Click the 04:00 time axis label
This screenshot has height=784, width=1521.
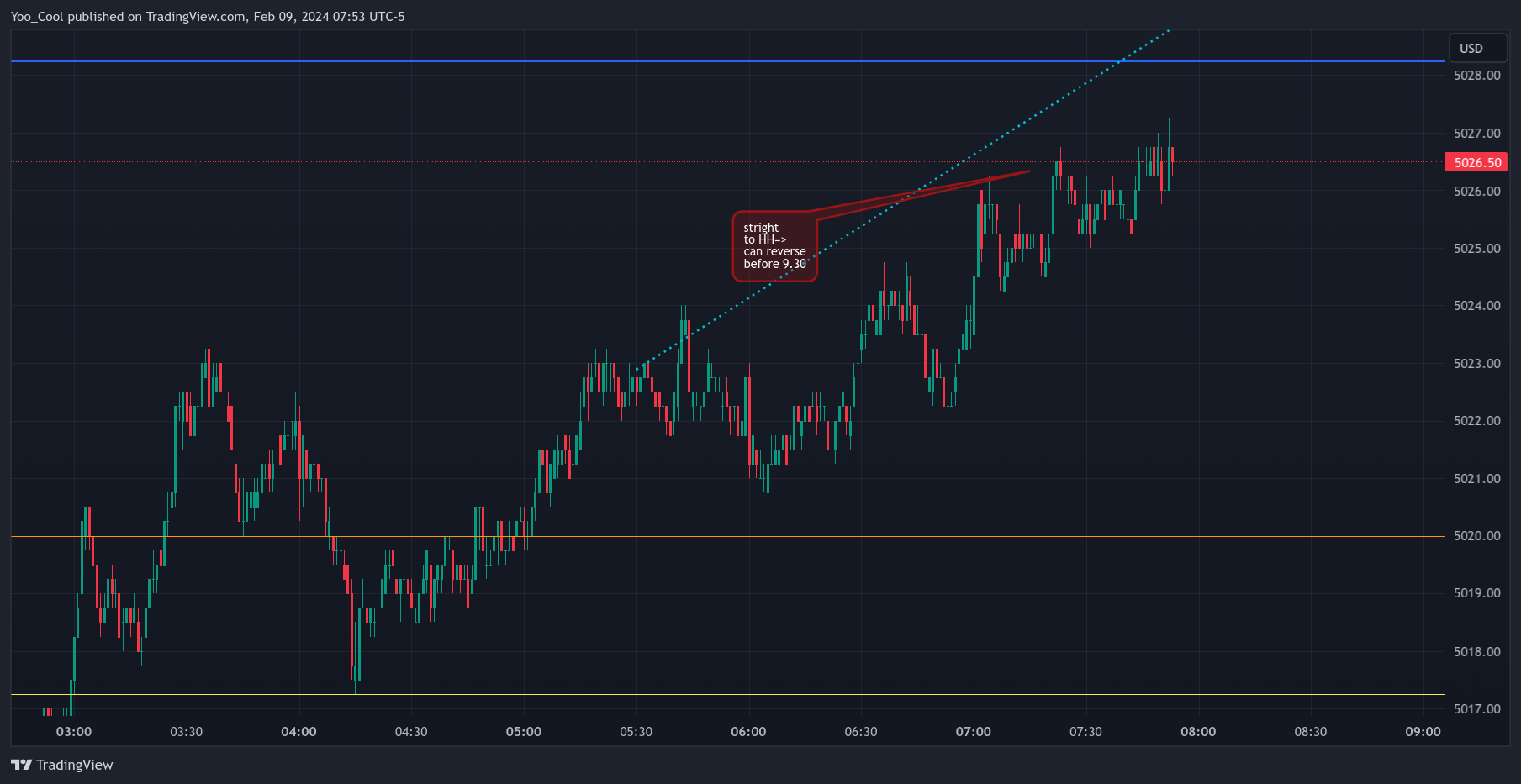tap(298, 732)
